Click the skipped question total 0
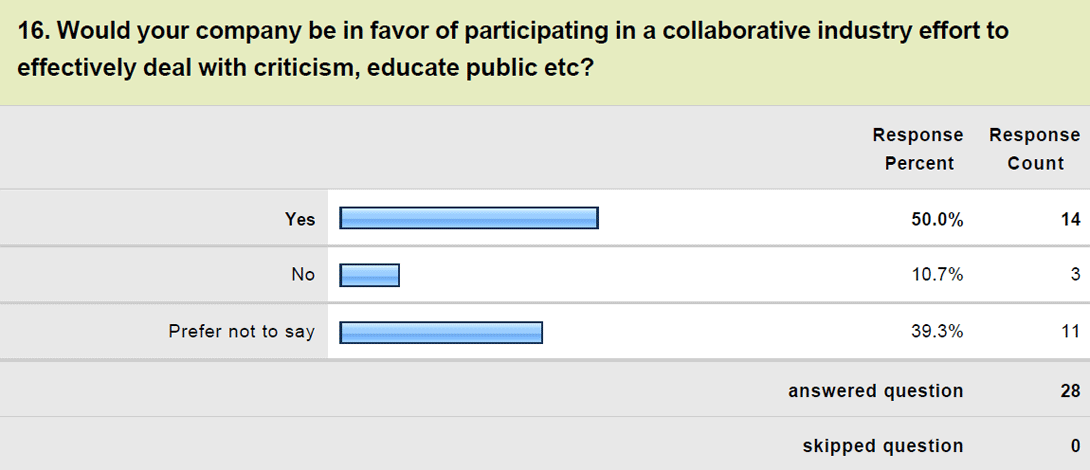1090x470 pixels. click(1075, 446)
